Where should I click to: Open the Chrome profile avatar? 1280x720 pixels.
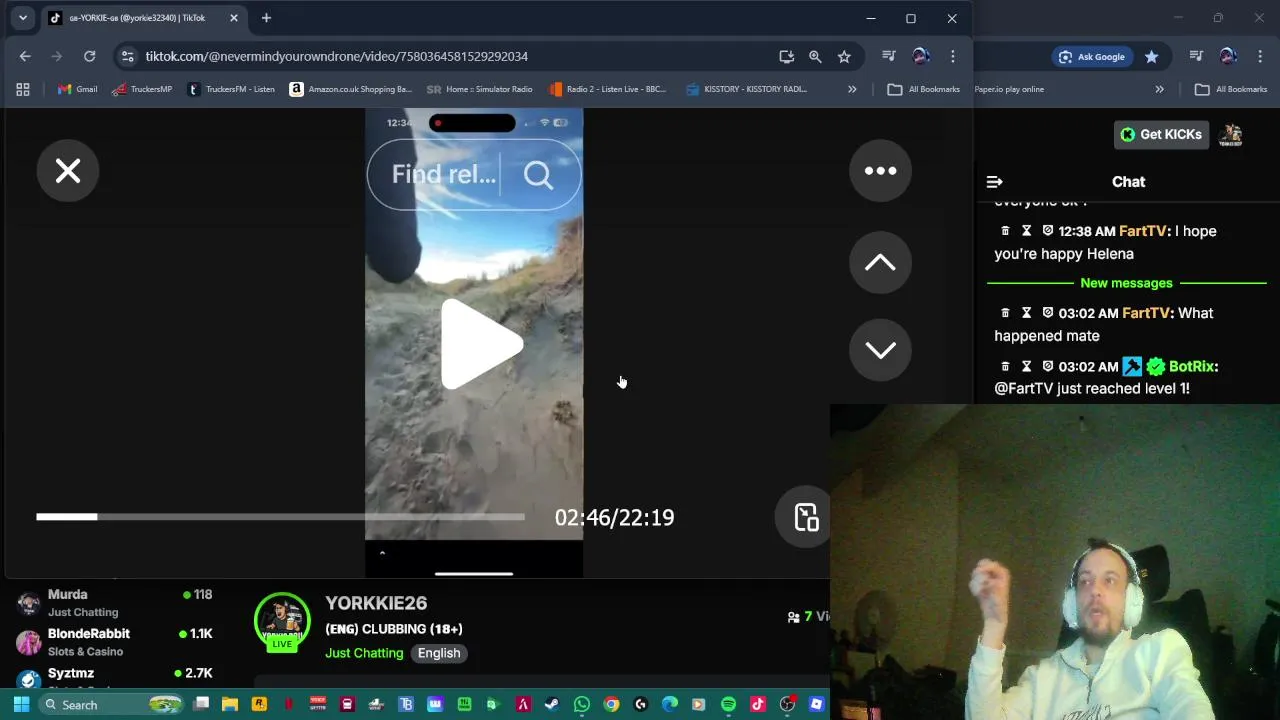921,57
